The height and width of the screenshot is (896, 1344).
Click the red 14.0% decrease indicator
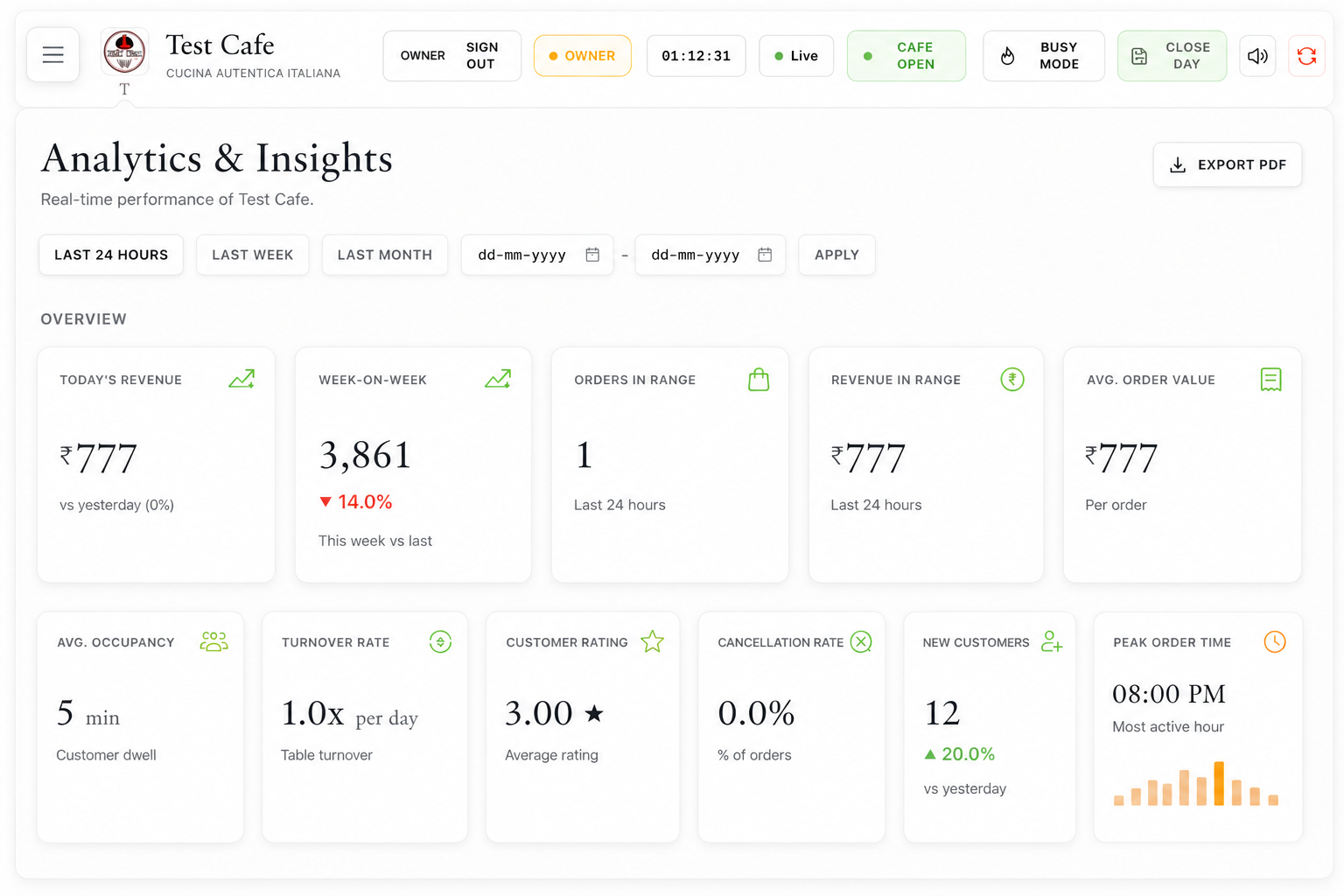[355, 502]
